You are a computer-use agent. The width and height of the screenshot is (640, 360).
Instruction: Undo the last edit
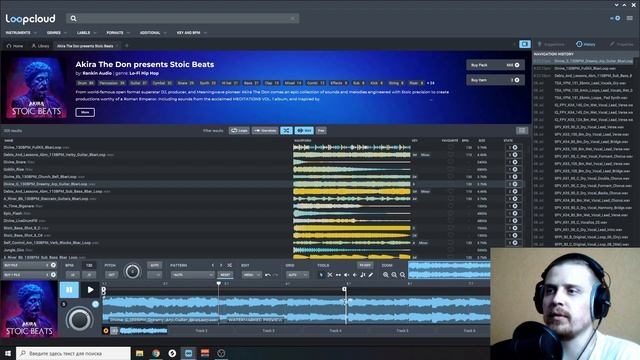[x=268, y=275]
